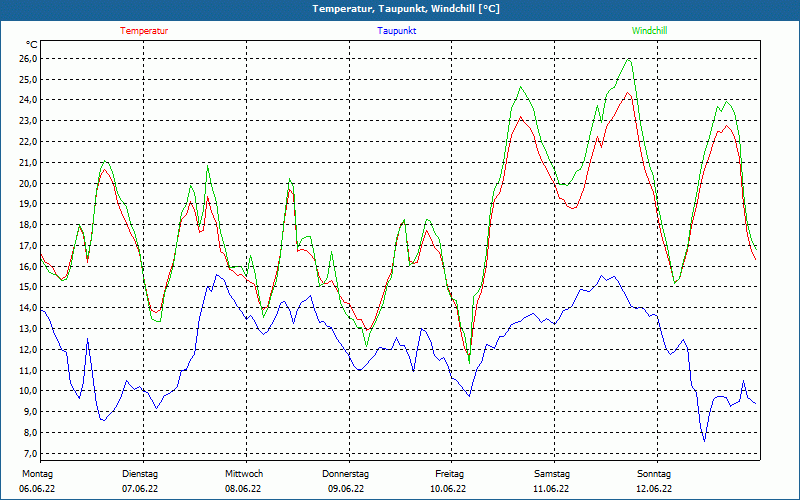Click the 10.06.22 date label
The width and height of the screenshot is (800, 500).
pos(448,489)
